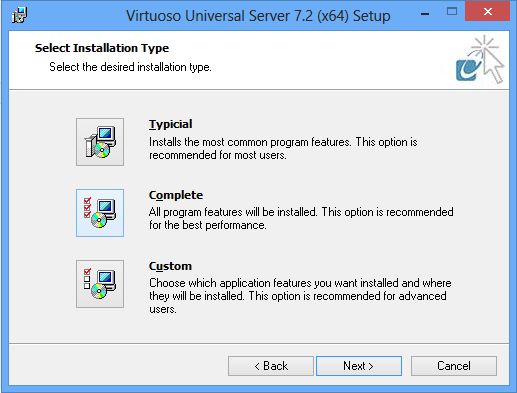Select the Typical installation icon button
517x393 pixels.
tap(100, 142)
